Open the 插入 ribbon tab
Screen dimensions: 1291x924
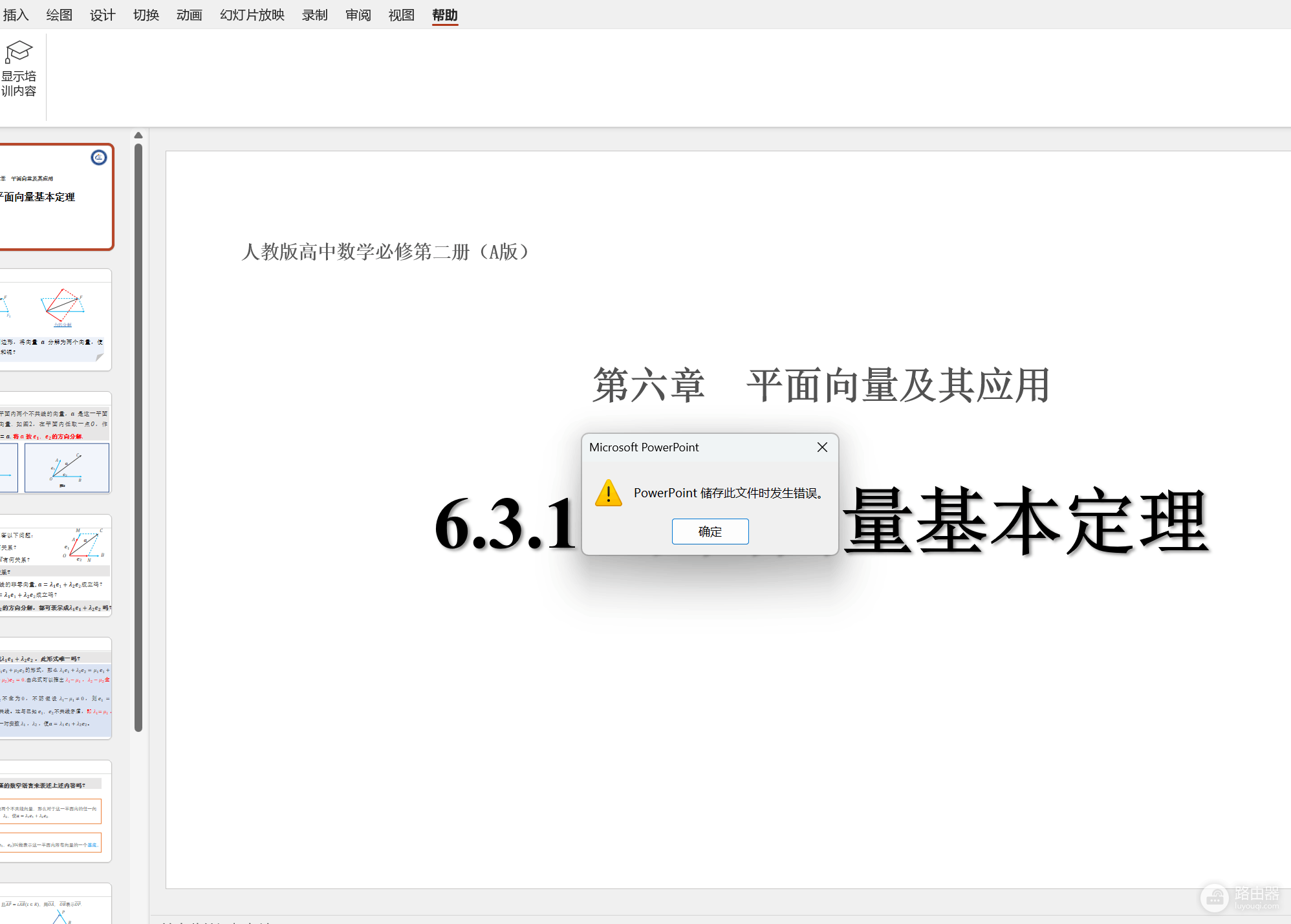[16, 15]
